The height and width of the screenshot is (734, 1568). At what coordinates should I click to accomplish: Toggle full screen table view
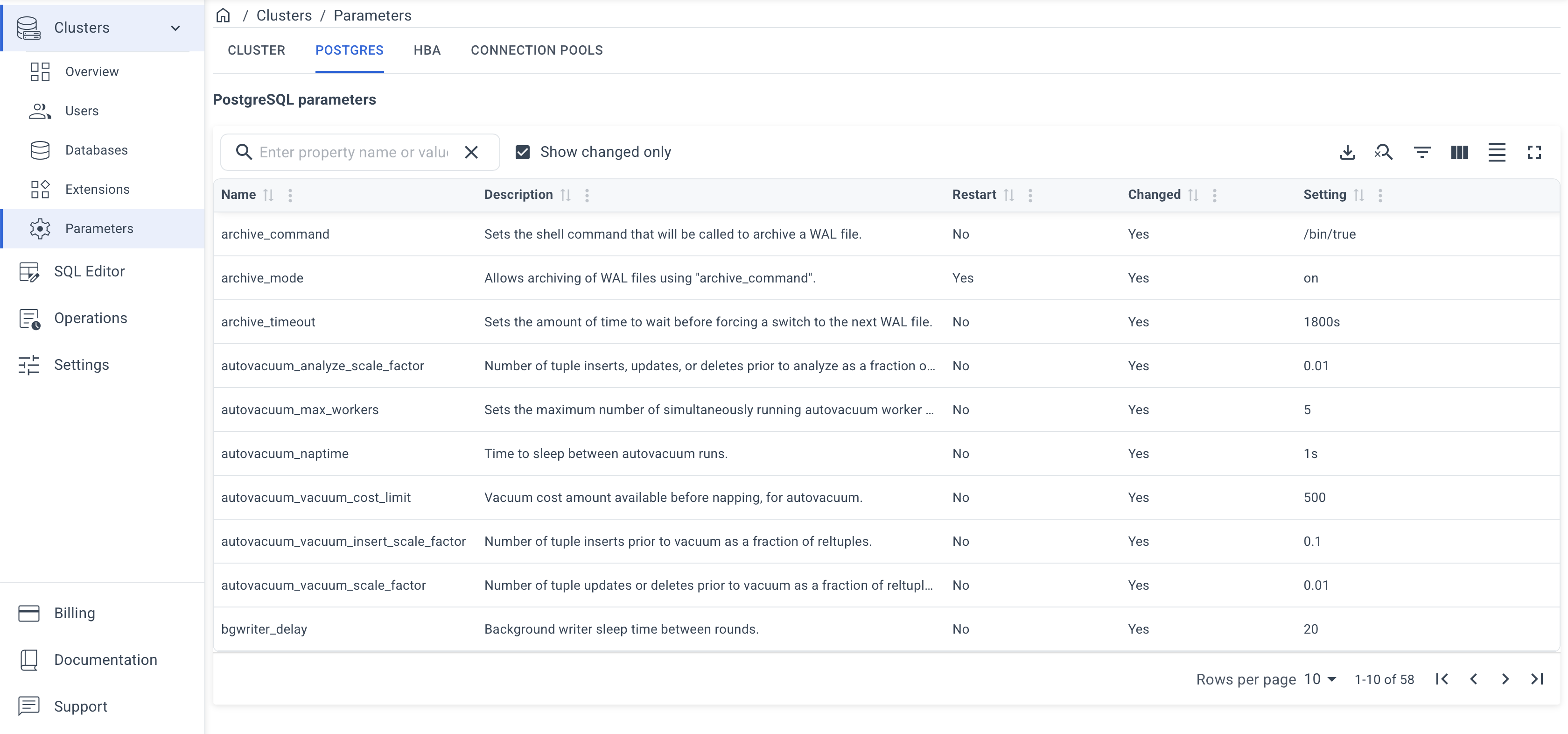[1534, 152]
